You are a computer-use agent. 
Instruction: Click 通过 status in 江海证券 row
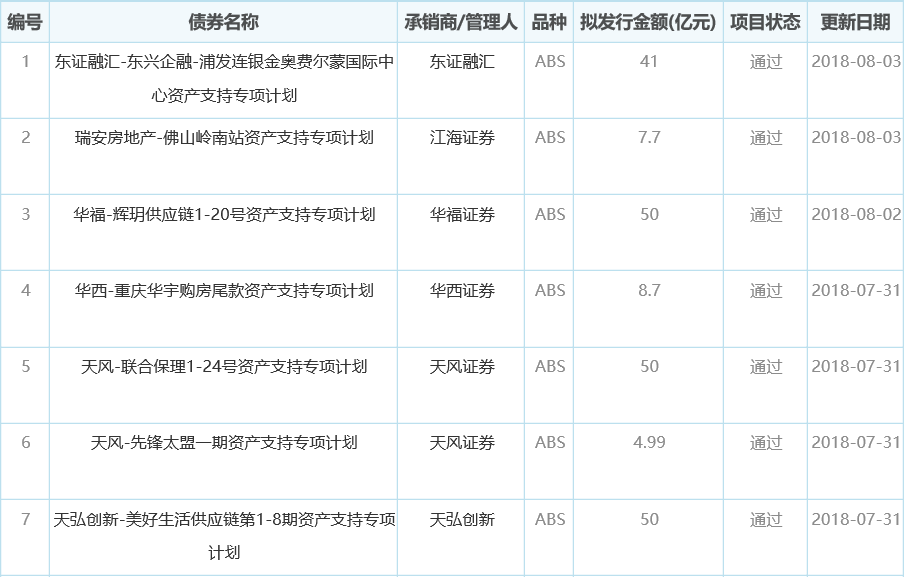[766, 138]
